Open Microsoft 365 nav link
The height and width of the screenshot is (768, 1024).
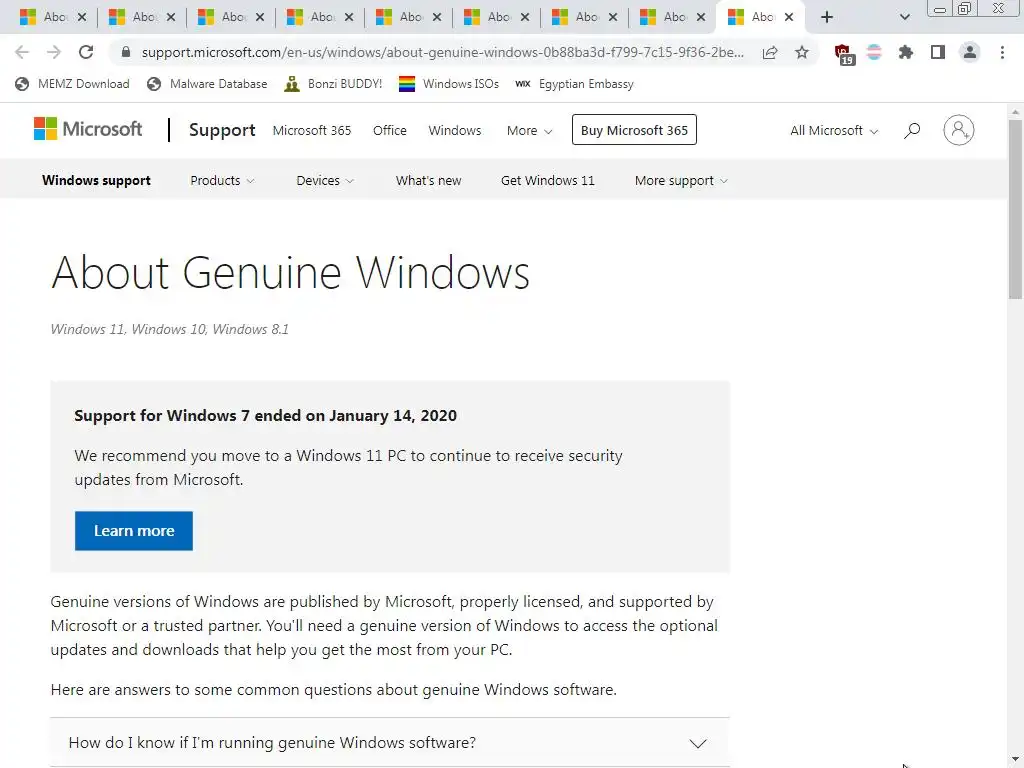coord(312,131)
